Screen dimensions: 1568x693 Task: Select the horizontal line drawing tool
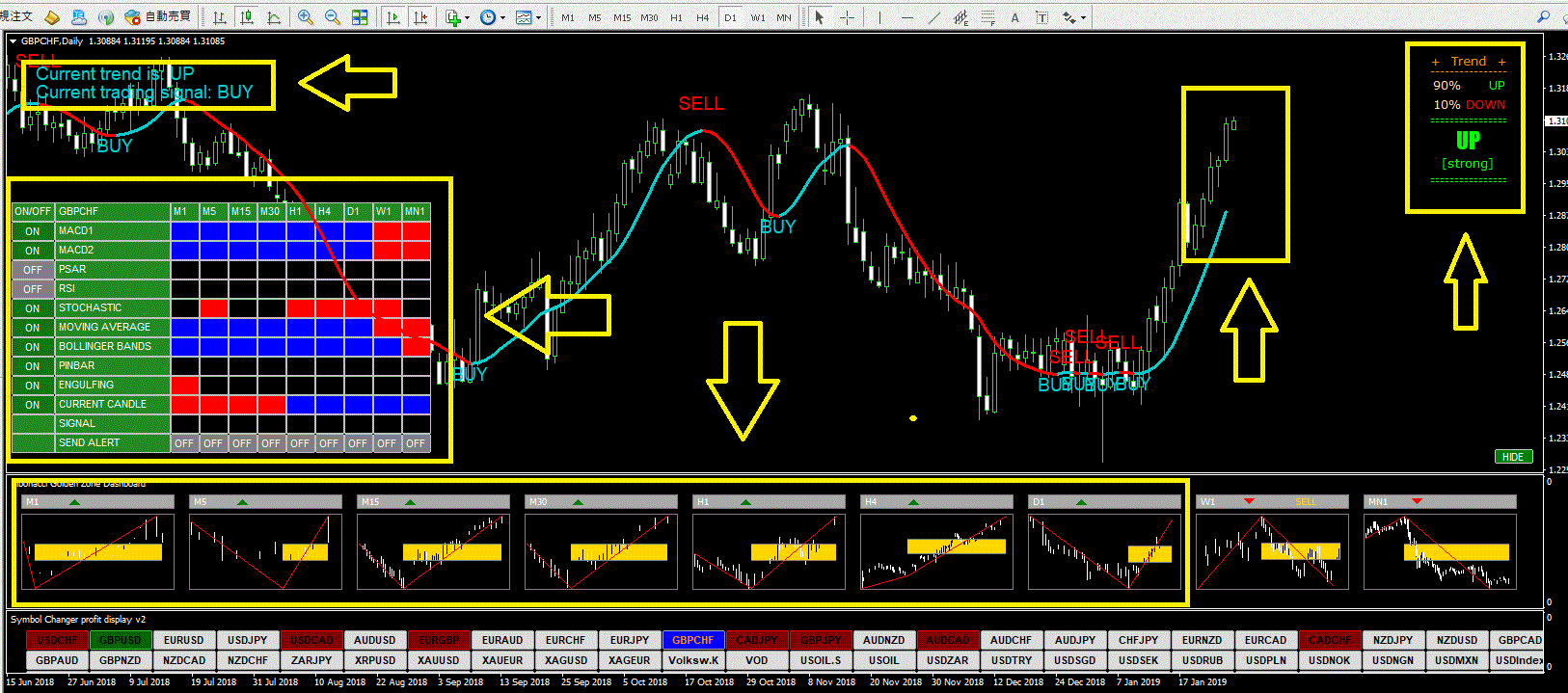[x=906, y=17]
